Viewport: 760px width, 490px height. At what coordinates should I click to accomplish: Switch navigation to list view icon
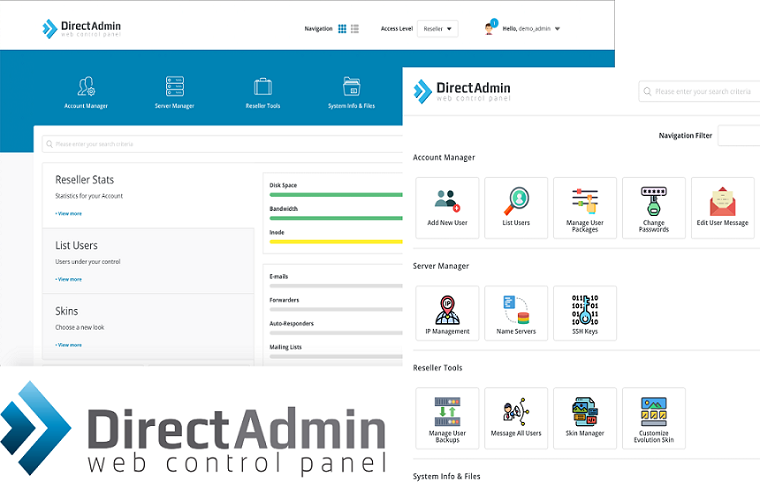tap(355, 29)
